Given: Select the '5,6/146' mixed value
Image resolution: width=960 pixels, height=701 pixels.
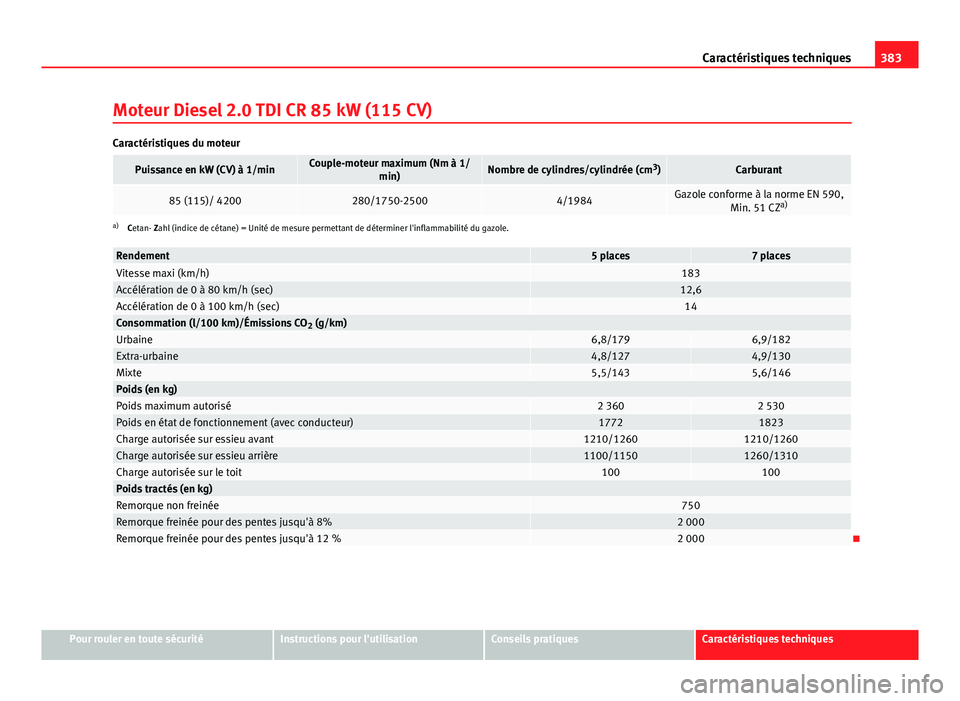Looking at the screenshot, I should [771, 373].
